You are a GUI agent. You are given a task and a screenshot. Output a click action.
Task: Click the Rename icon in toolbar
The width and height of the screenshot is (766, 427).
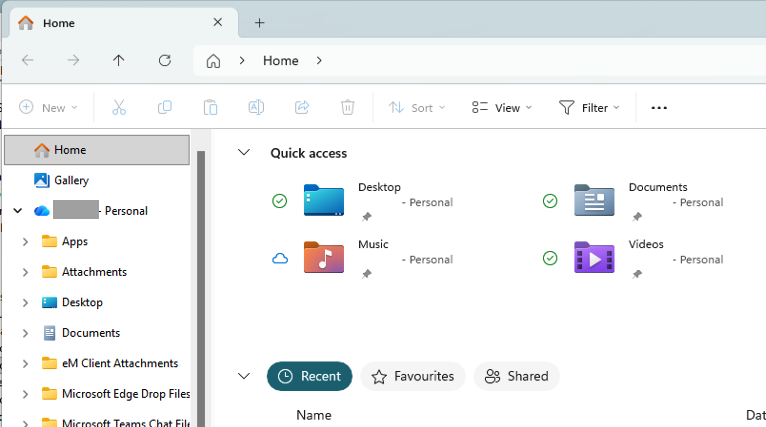(x=256, y=107)
